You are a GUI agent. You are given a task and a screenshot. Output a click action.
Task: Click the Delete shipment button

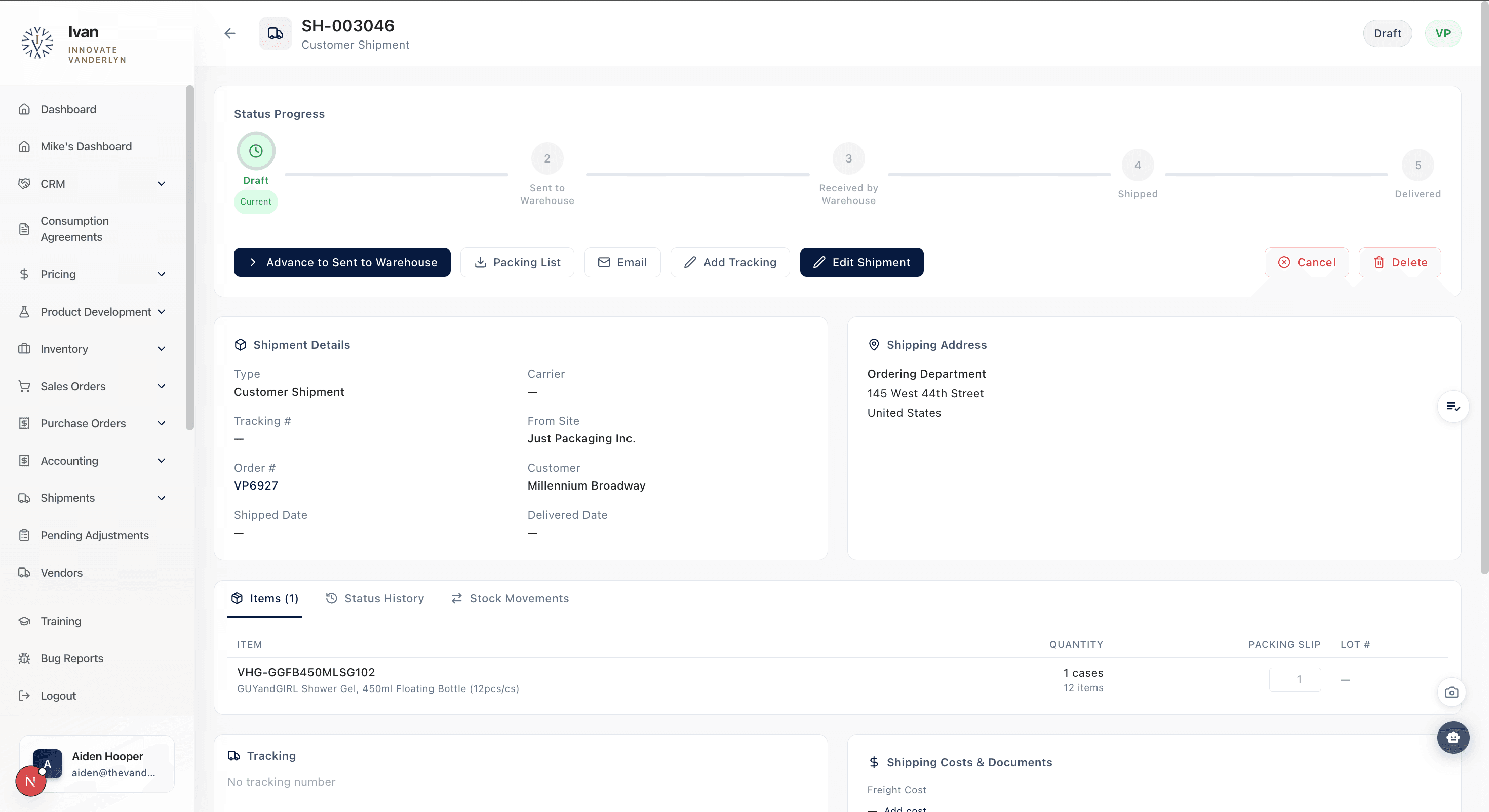tap(1400, 262)
